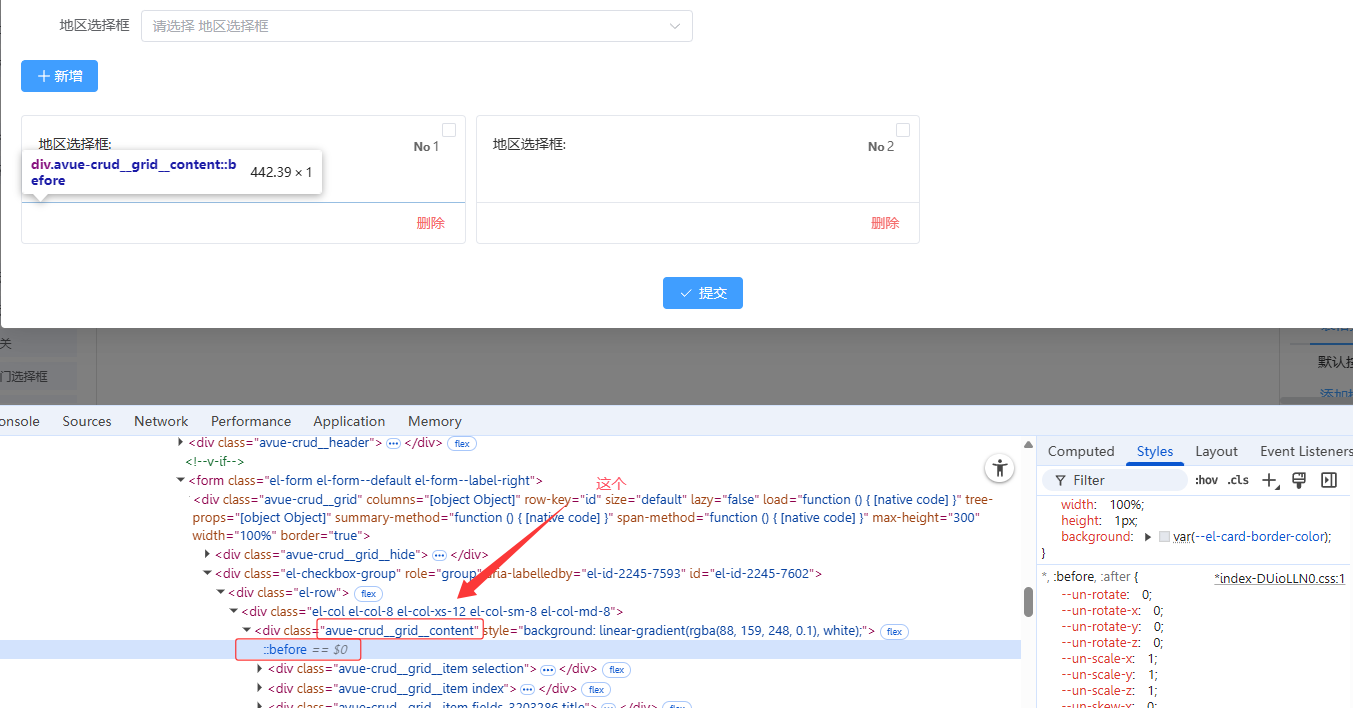The height and width of the screenshot is (708, 1353).
Task: Click the flex badge beside avue-crud__header
Action: point(460,443)
